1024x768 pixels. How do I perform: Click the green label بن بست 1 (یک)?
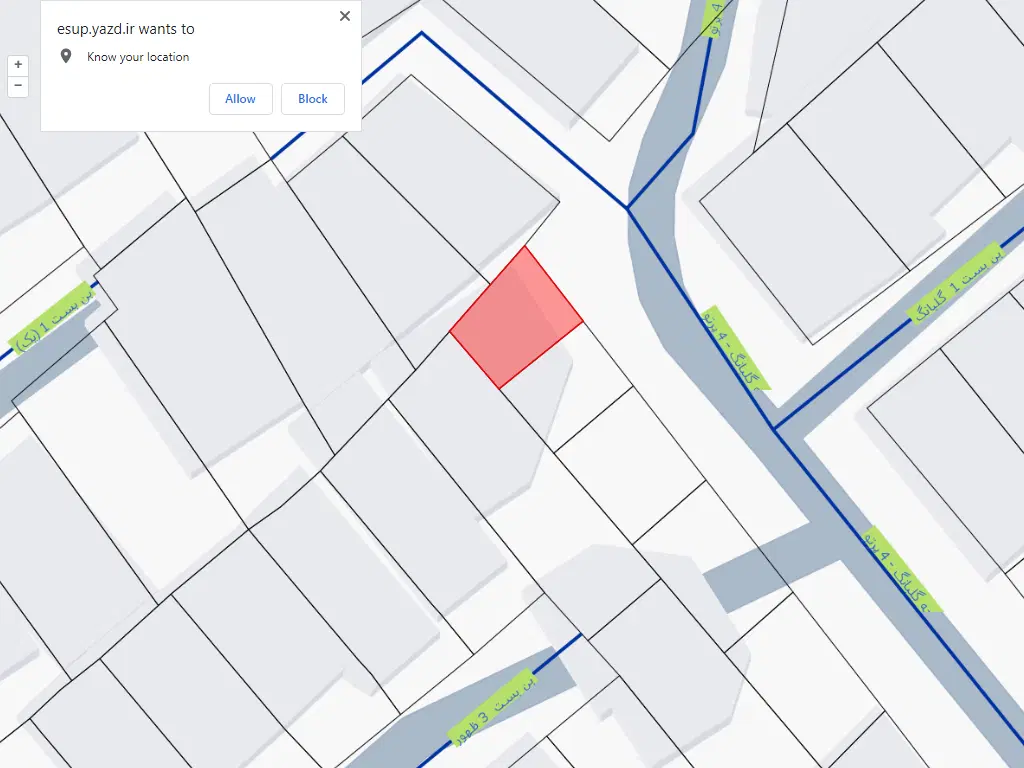click(52, 317)
